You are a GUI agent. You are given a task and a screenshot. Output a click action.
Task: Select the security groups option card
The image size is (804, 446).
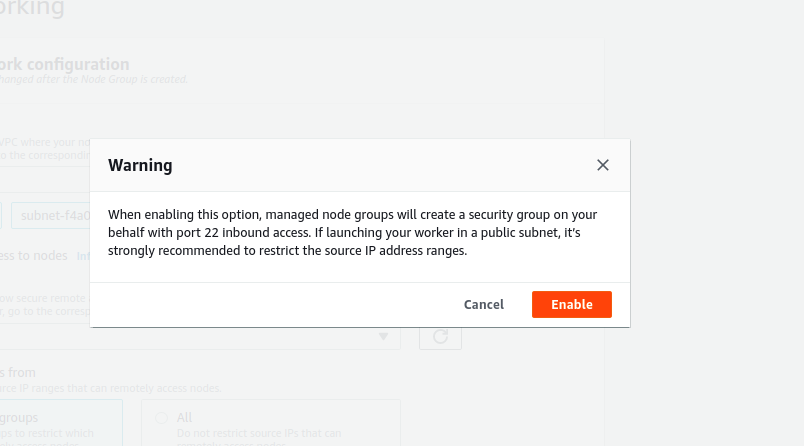[61, 423]
